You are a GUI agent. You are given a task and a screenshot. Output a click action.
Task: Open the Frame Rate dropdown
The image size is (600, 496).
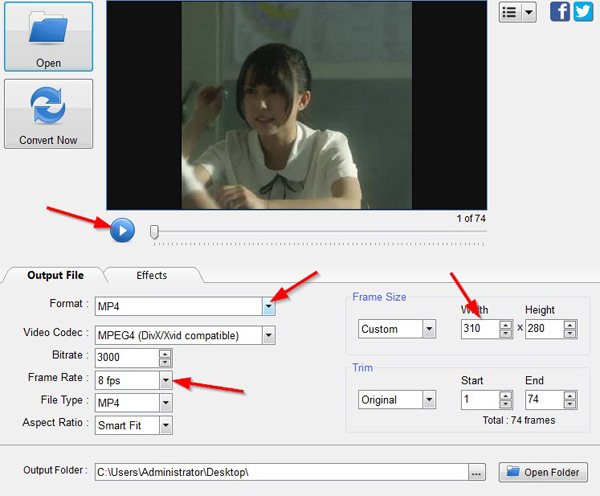coord(166,380)
